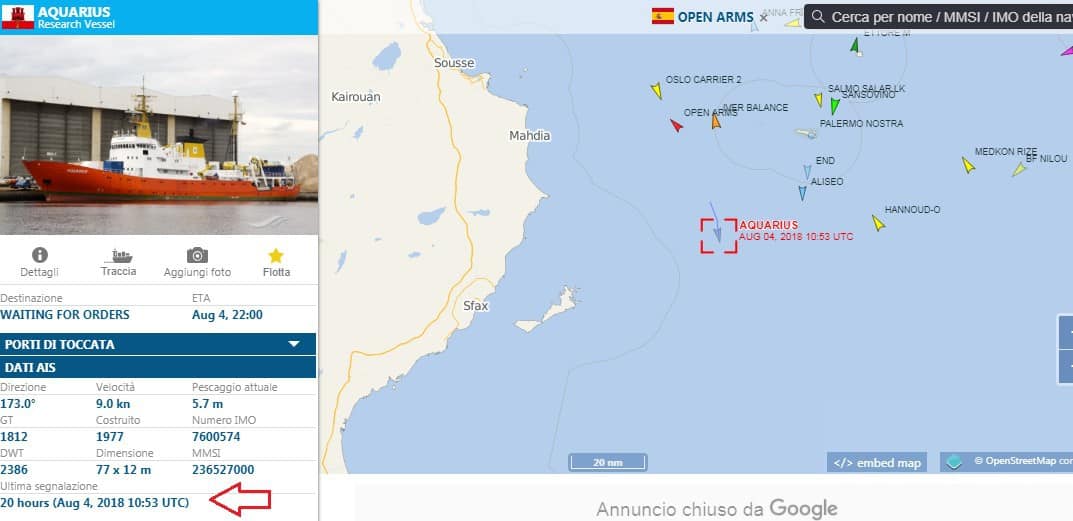Collapse the DATI AIS section header
The height and width of the screenshot is (521, 1073).
point(158,368)
